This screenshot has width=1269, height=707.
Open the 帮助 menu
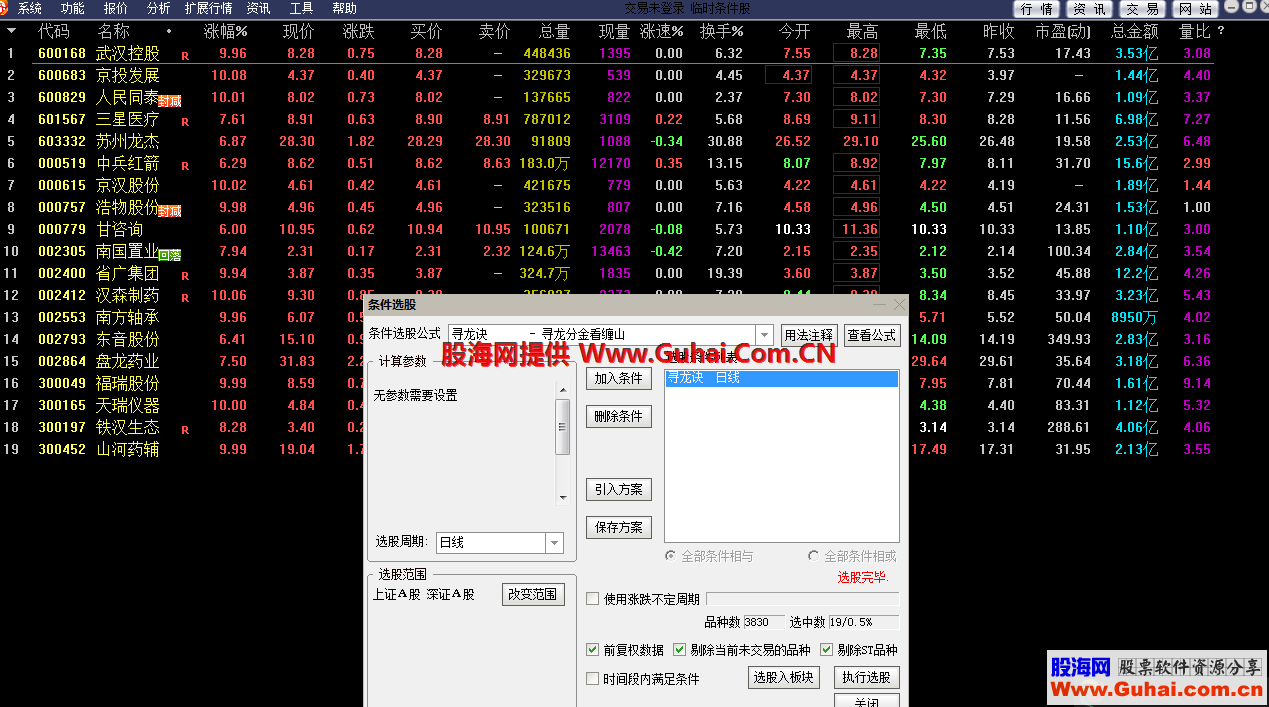(x=344, y=8)
